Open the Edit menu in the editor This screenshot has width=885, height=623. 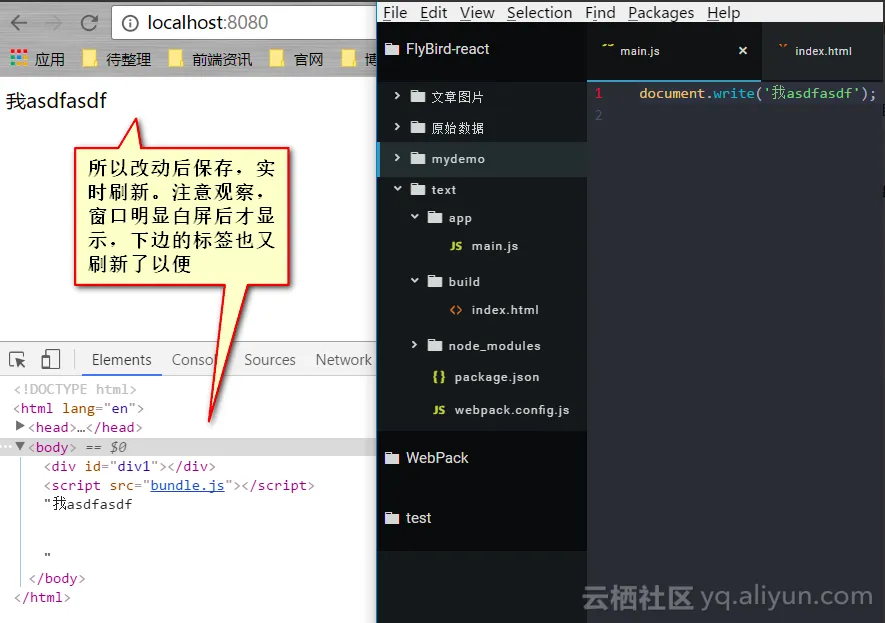click(x=433, y=12)
